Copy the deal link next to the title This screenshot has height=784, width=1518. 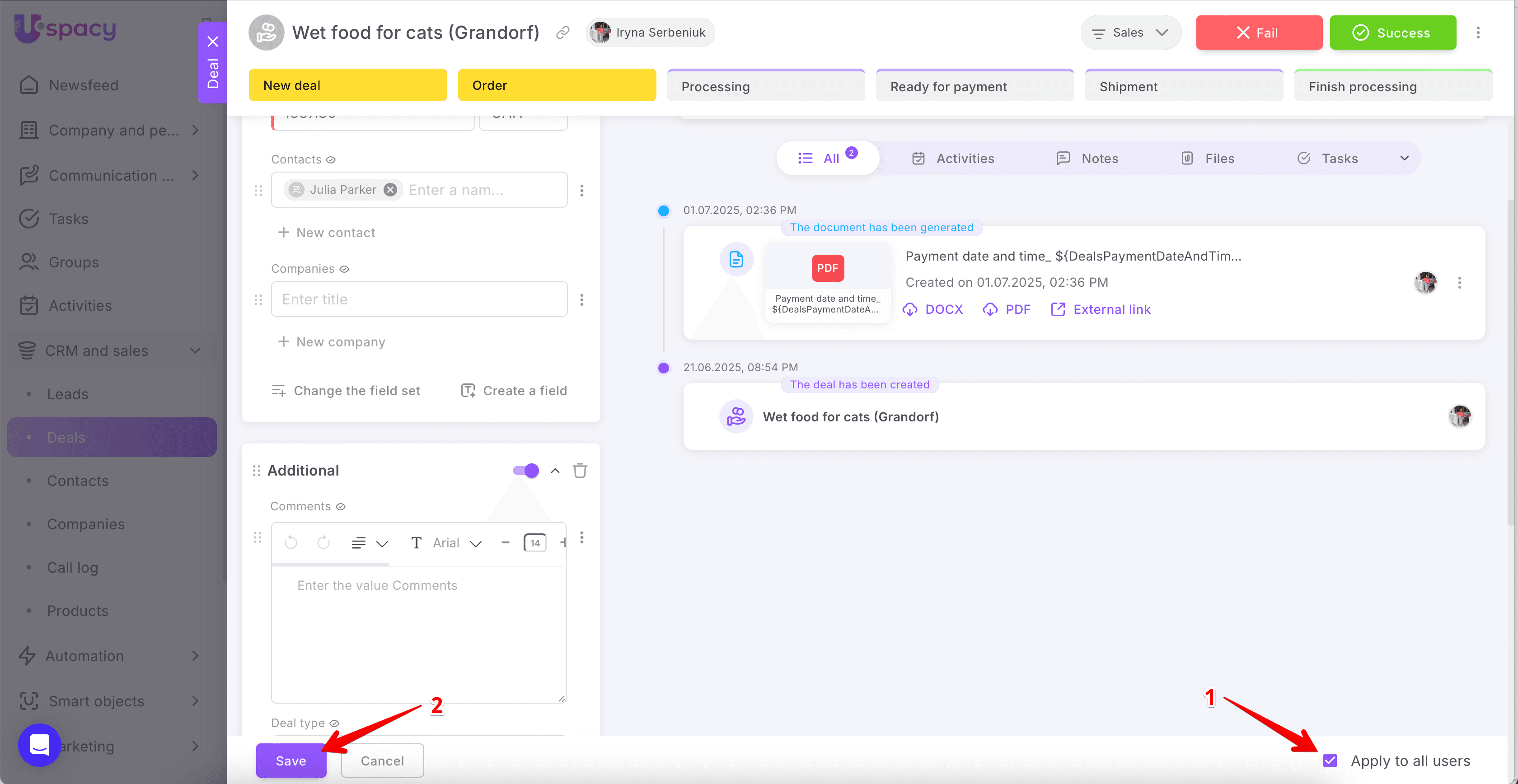562,33
